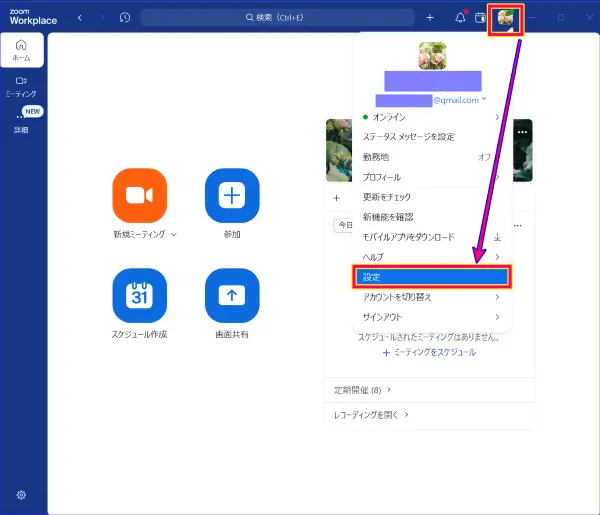Click the large profile picture in menu
This screenshot has width=600, height=515.
pyautogui.click(x=432, y=56)
